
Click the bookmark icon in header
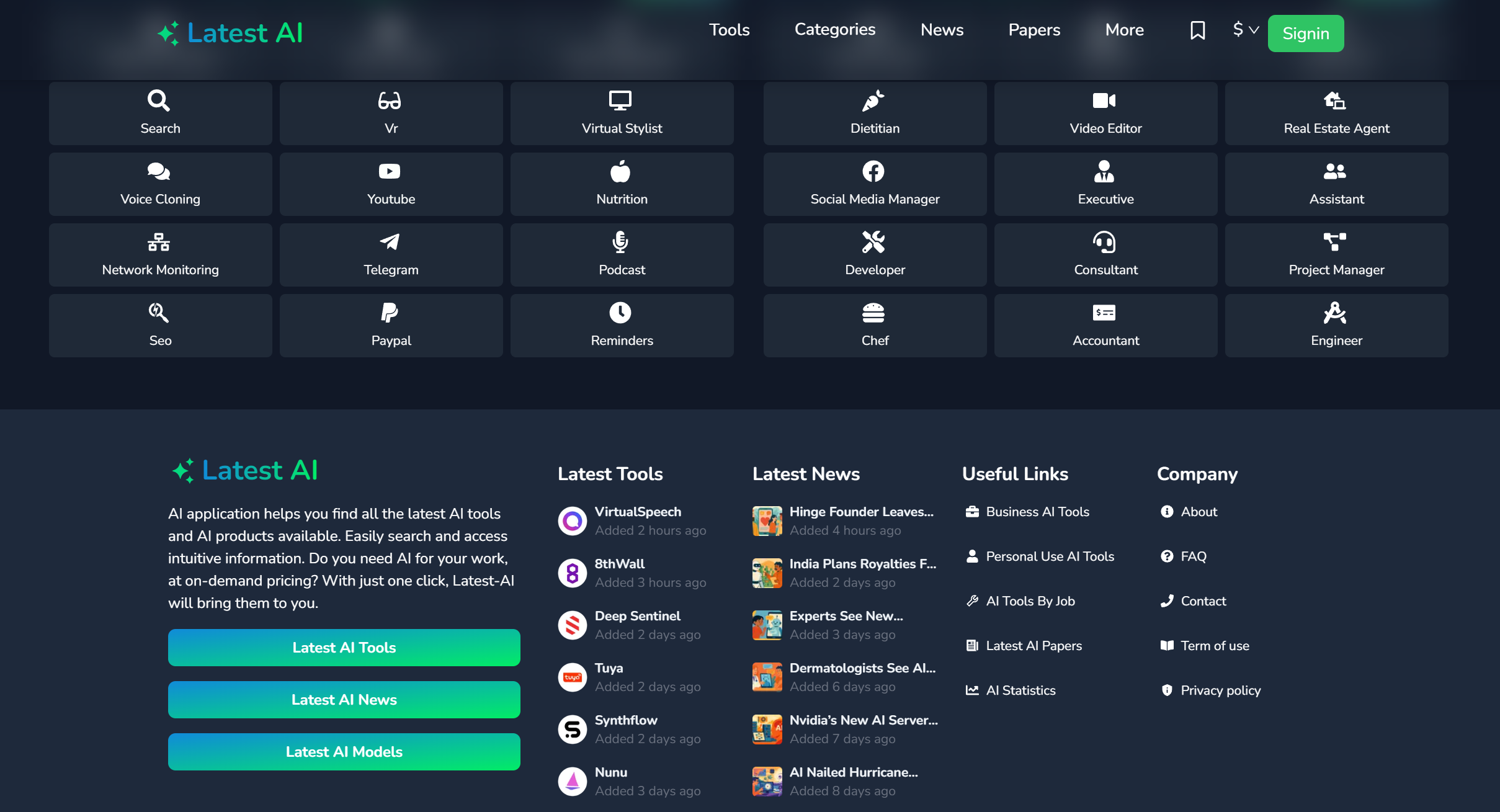click(1197, 30)
